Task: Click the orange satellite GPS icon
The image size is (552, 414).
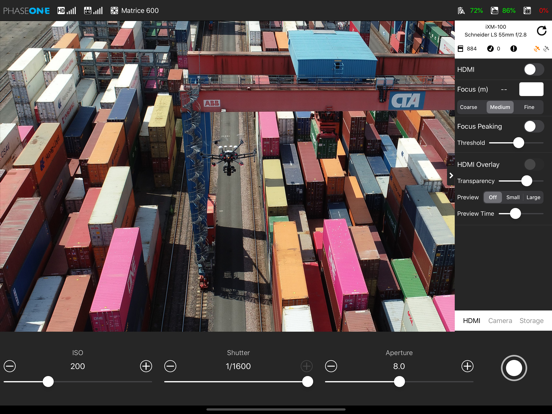Action: tap(537, 49)
